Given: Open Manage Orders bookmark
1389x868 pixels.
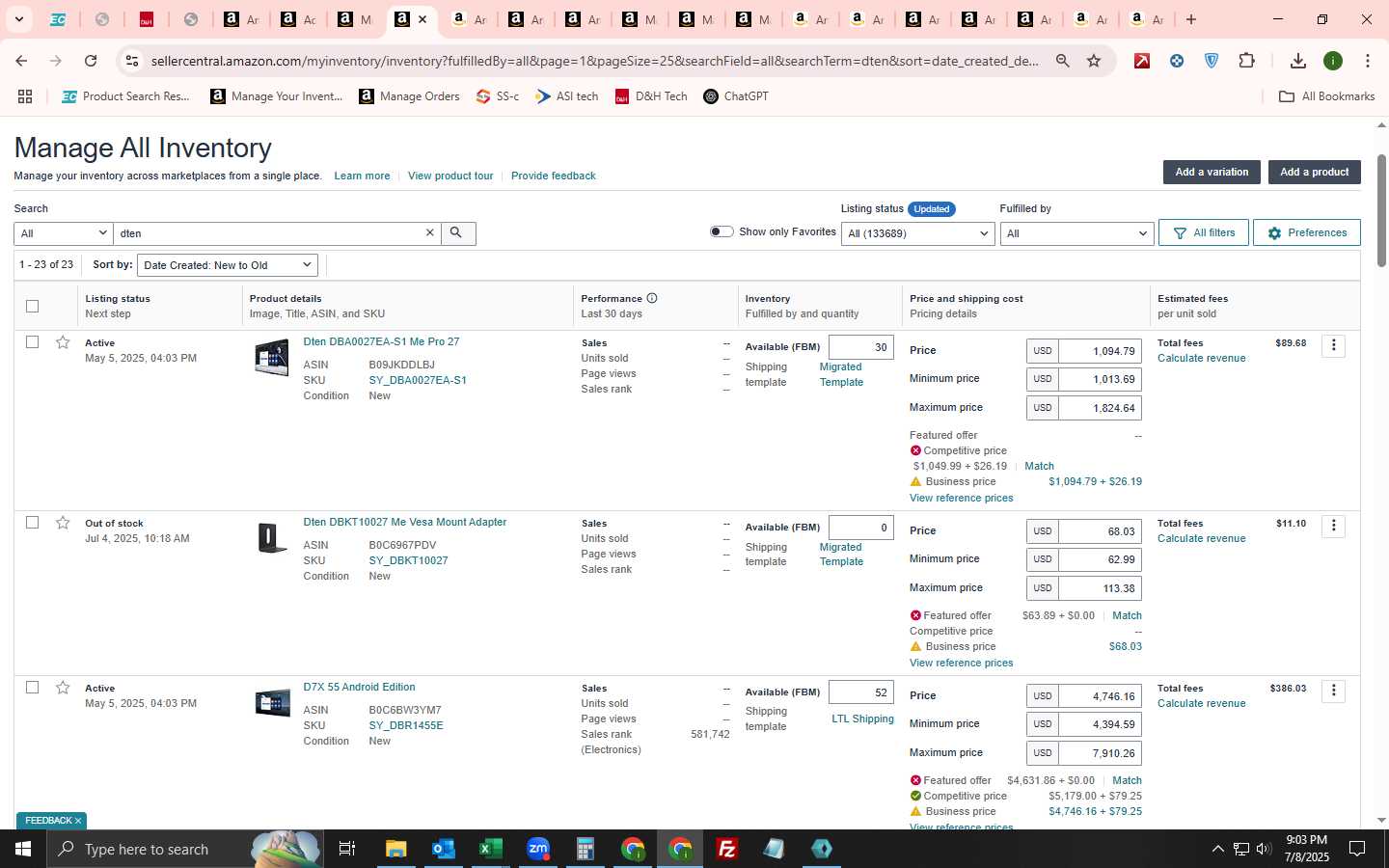Looking at the screenshot, I should click(x=409, y=96).
